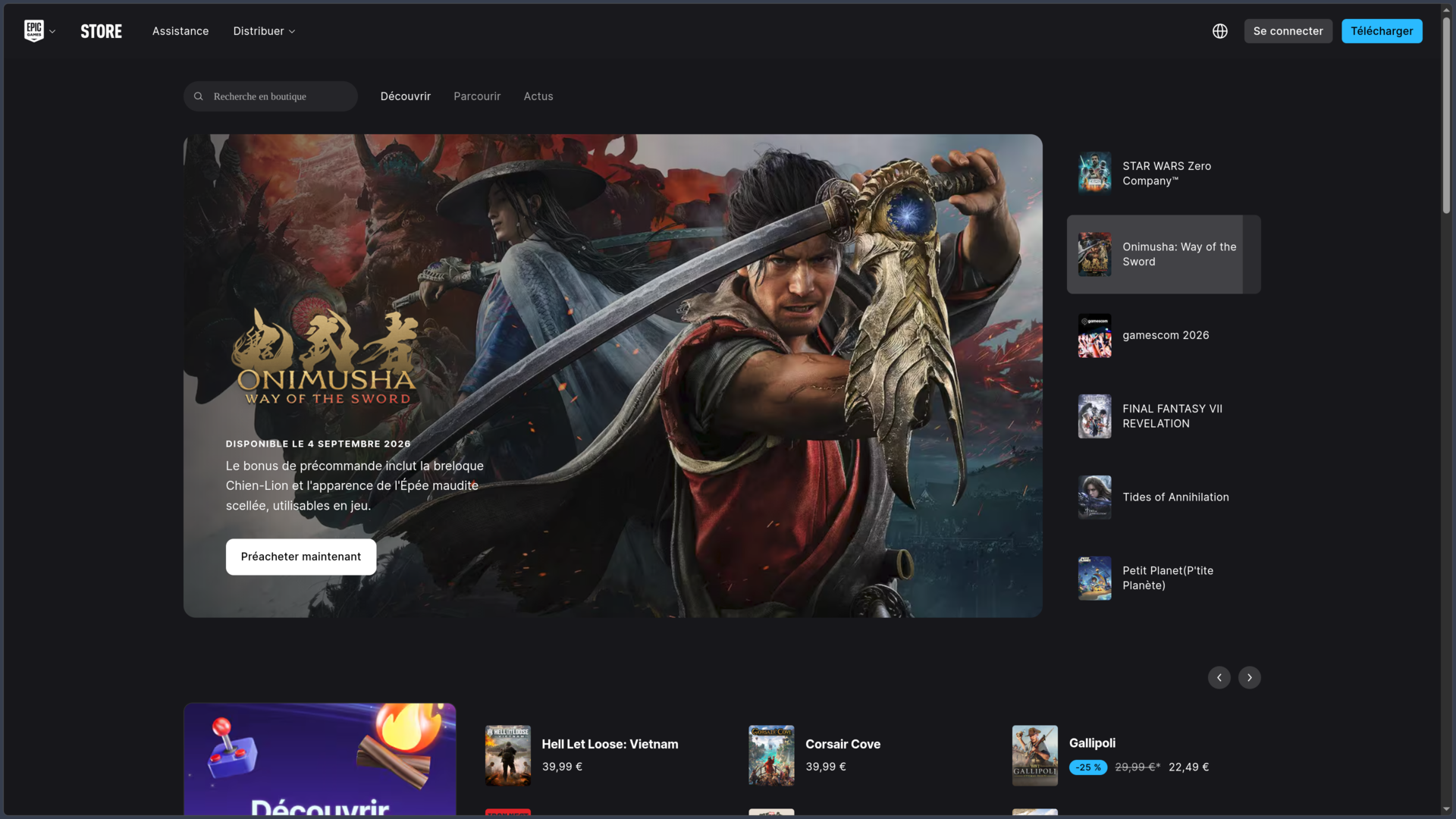1456x819 pixels.
Task: Click the Onimusha: Way of the Sword label
Action: [1179, 254]
